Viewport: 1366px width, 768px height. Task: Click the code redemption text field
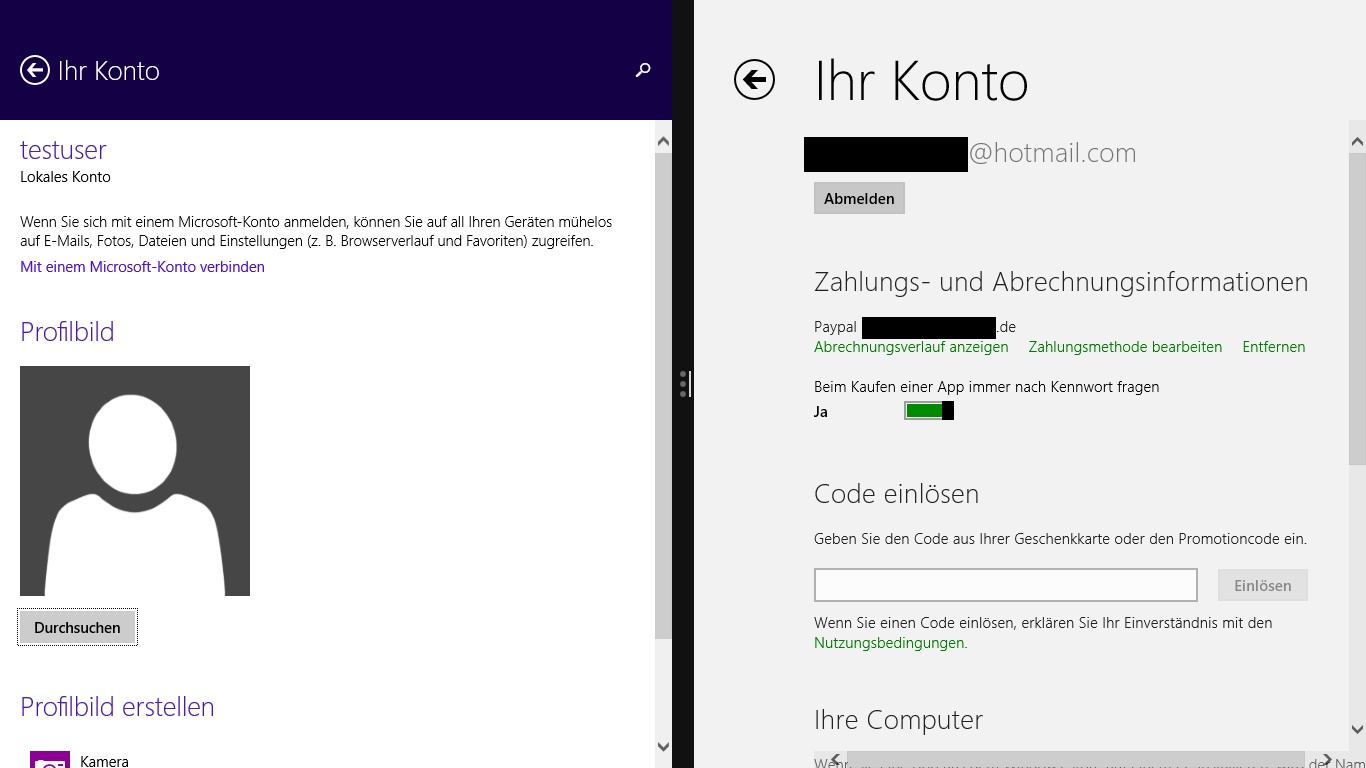[1005, 585]
